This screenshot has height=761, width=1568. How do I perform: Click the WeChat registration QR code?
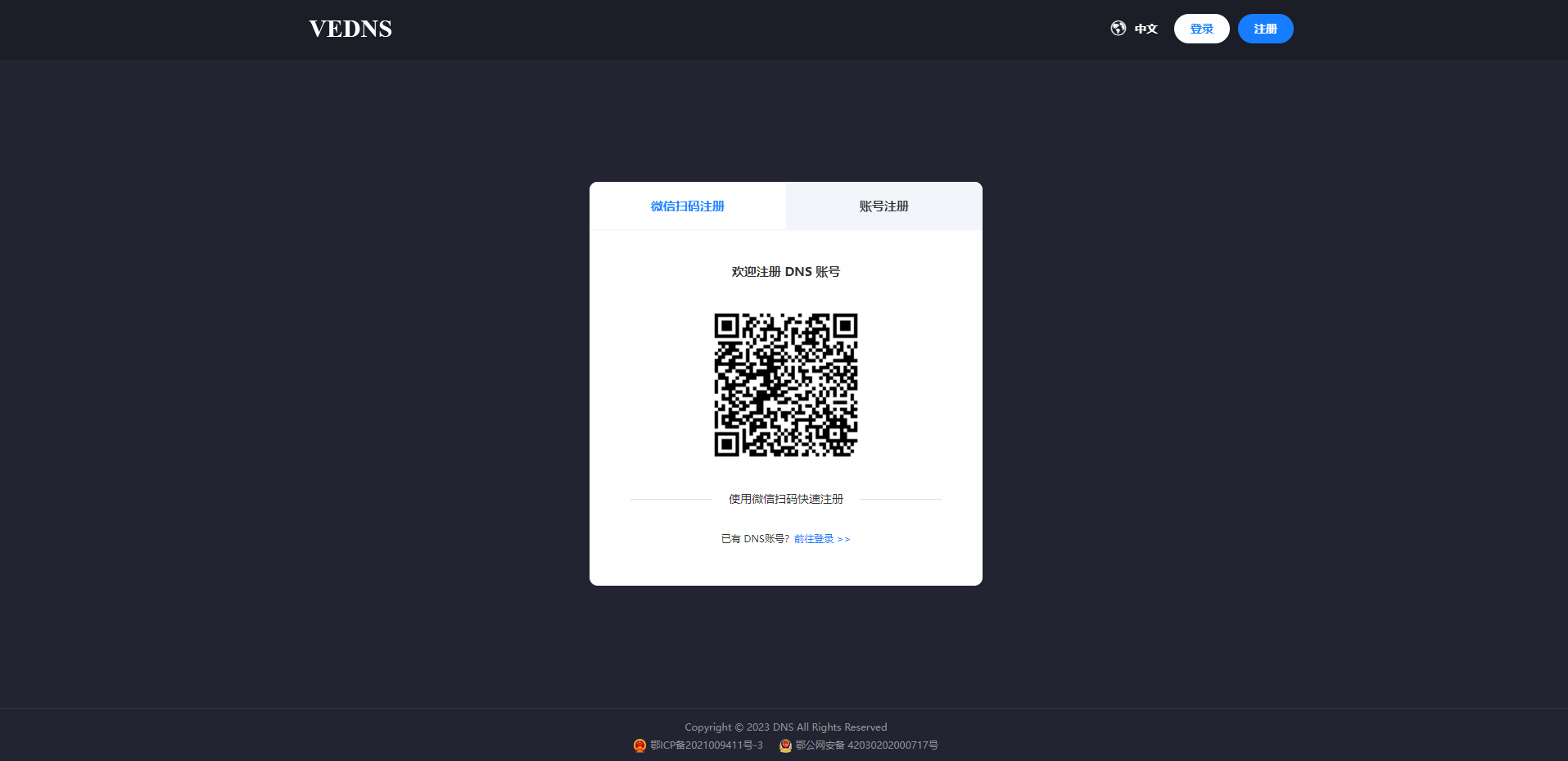click(785, 385)
